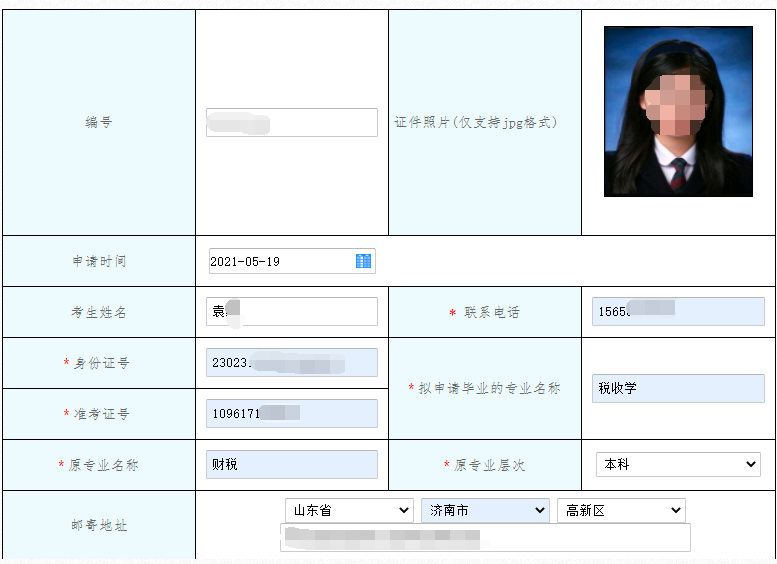The width and height of the screenshot is (777, 564).
Task: Click the 原专业层次 label
Action: point(489,465)
